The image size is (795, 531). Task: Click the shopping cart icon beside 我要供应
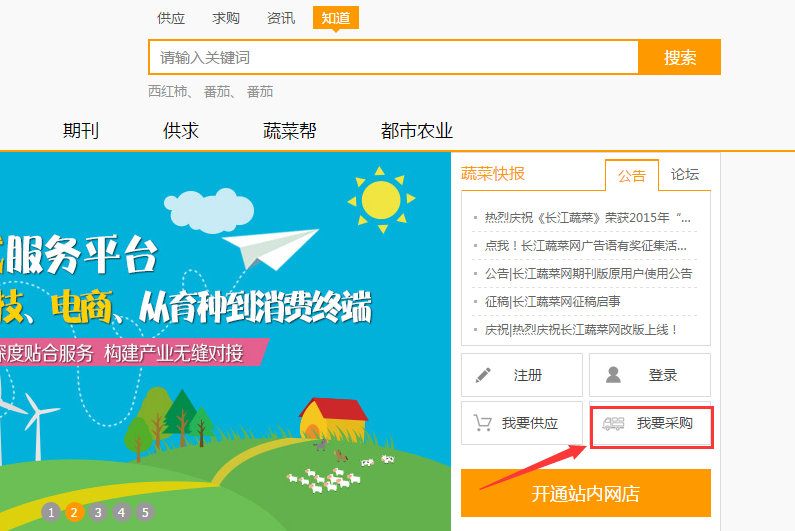click(482, 423)
